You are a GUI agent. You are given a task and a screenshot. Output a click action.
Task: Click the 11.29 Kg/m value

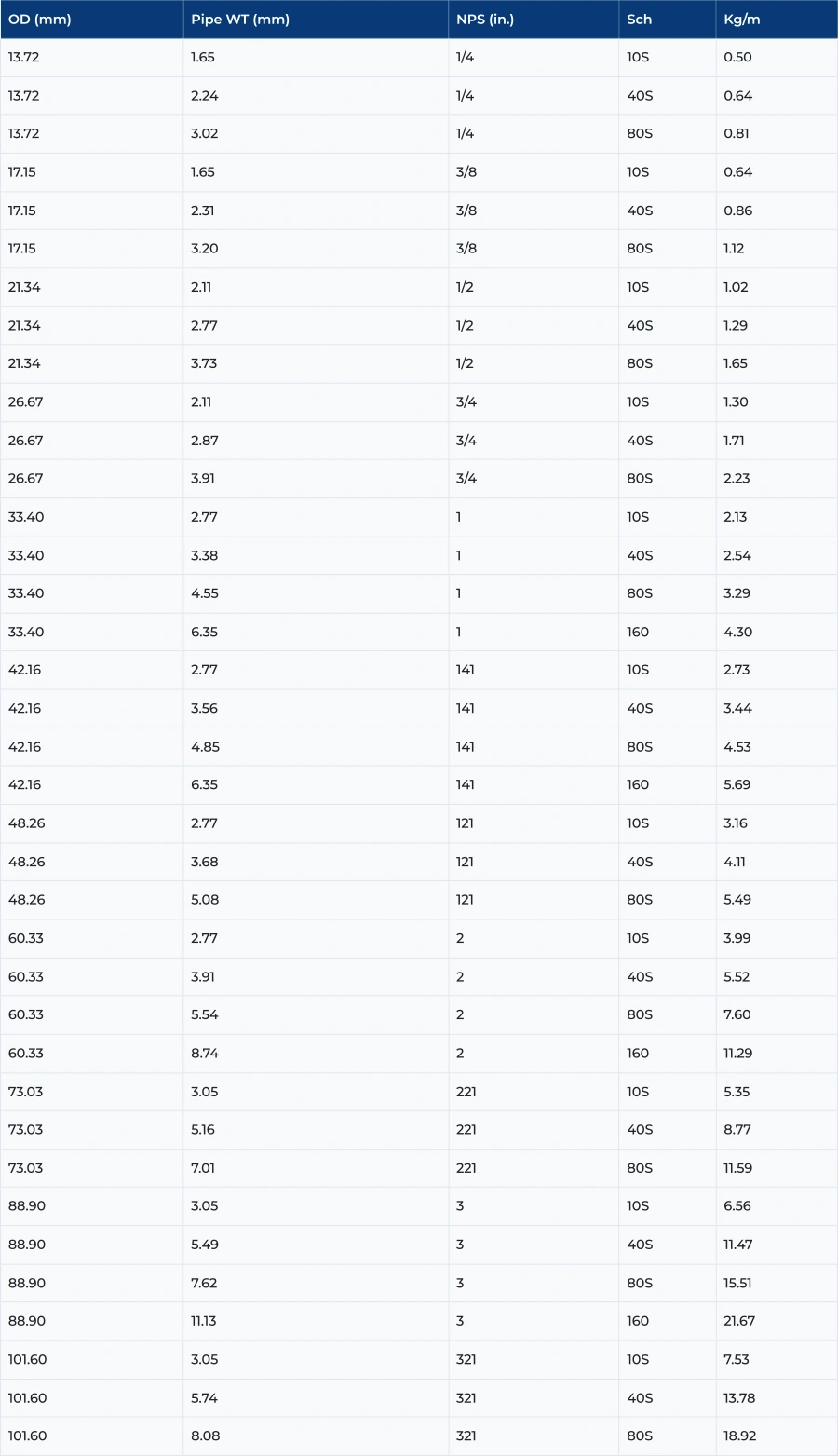coord(737,1054)
